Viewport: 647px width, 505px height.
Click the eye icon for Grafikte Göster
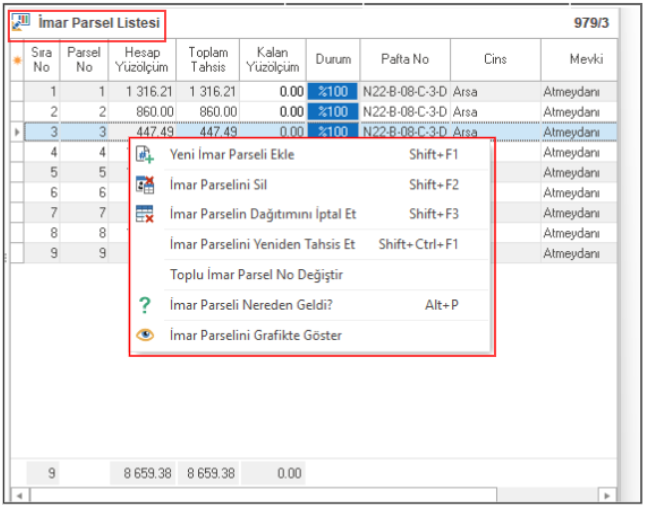pyautogui.click(x=145, y=335)
